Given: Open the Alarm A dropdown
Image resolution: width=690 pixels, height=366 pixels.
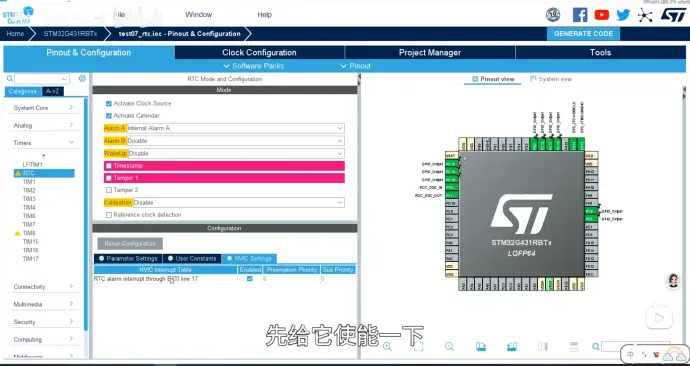Looking at the screenshot, I should tap(235, 128).
